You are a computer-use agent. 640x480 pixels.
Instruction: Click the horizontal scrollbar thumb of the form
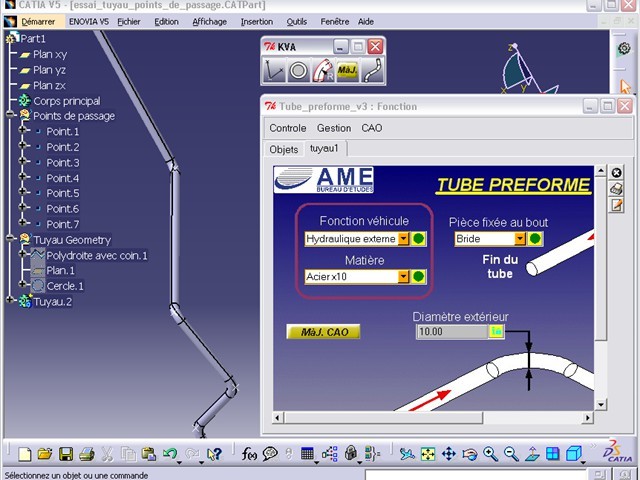pyautogui.click(x=384, y=418)
